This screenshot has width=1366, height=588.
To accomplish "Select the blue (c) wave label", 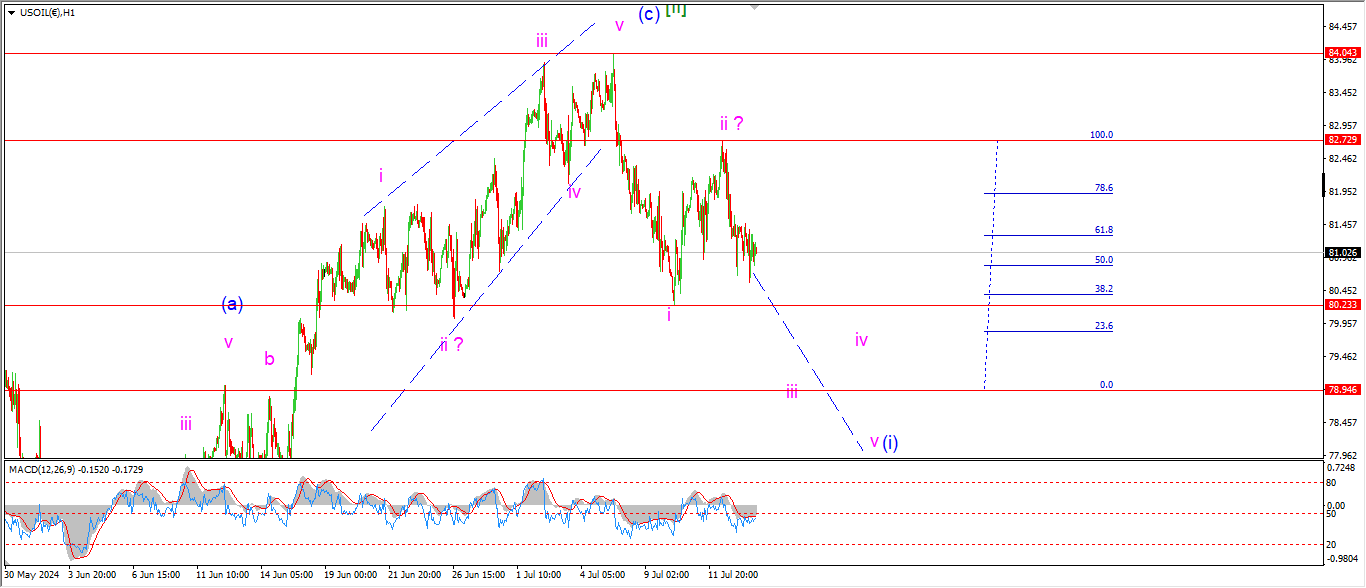I will click(x=649, y=14).
